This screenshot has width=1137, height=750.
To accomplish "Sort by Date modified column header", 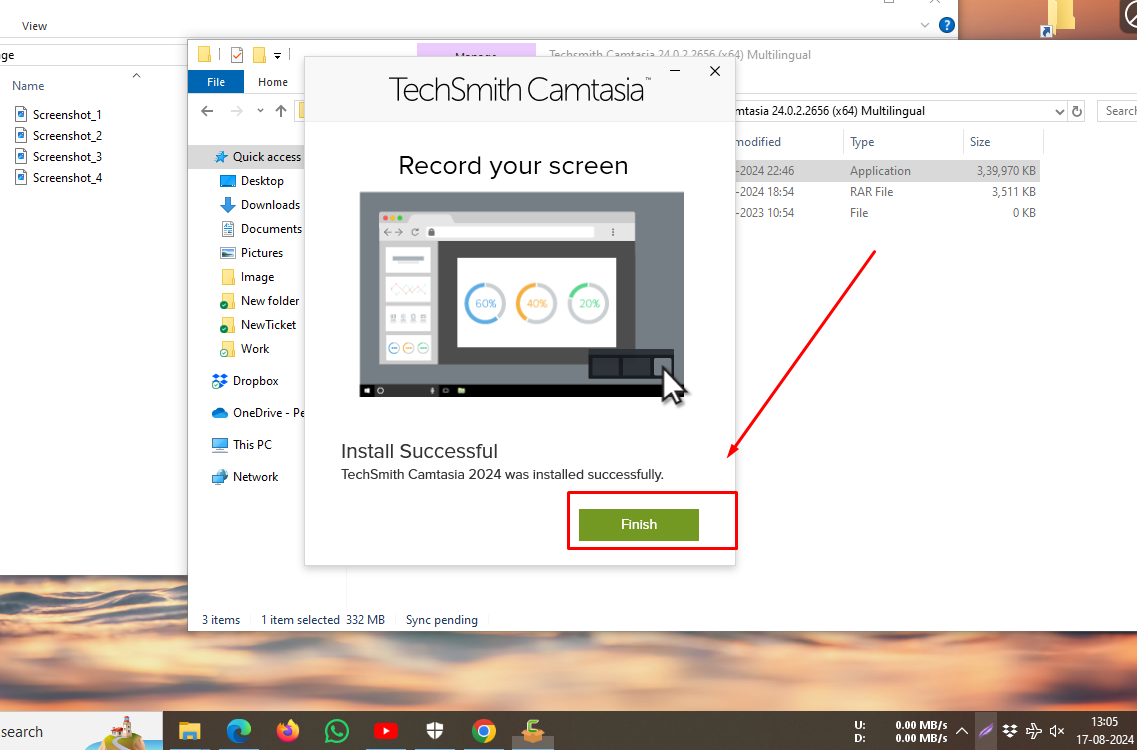I will pyautogui.click(x=758, y=142).
